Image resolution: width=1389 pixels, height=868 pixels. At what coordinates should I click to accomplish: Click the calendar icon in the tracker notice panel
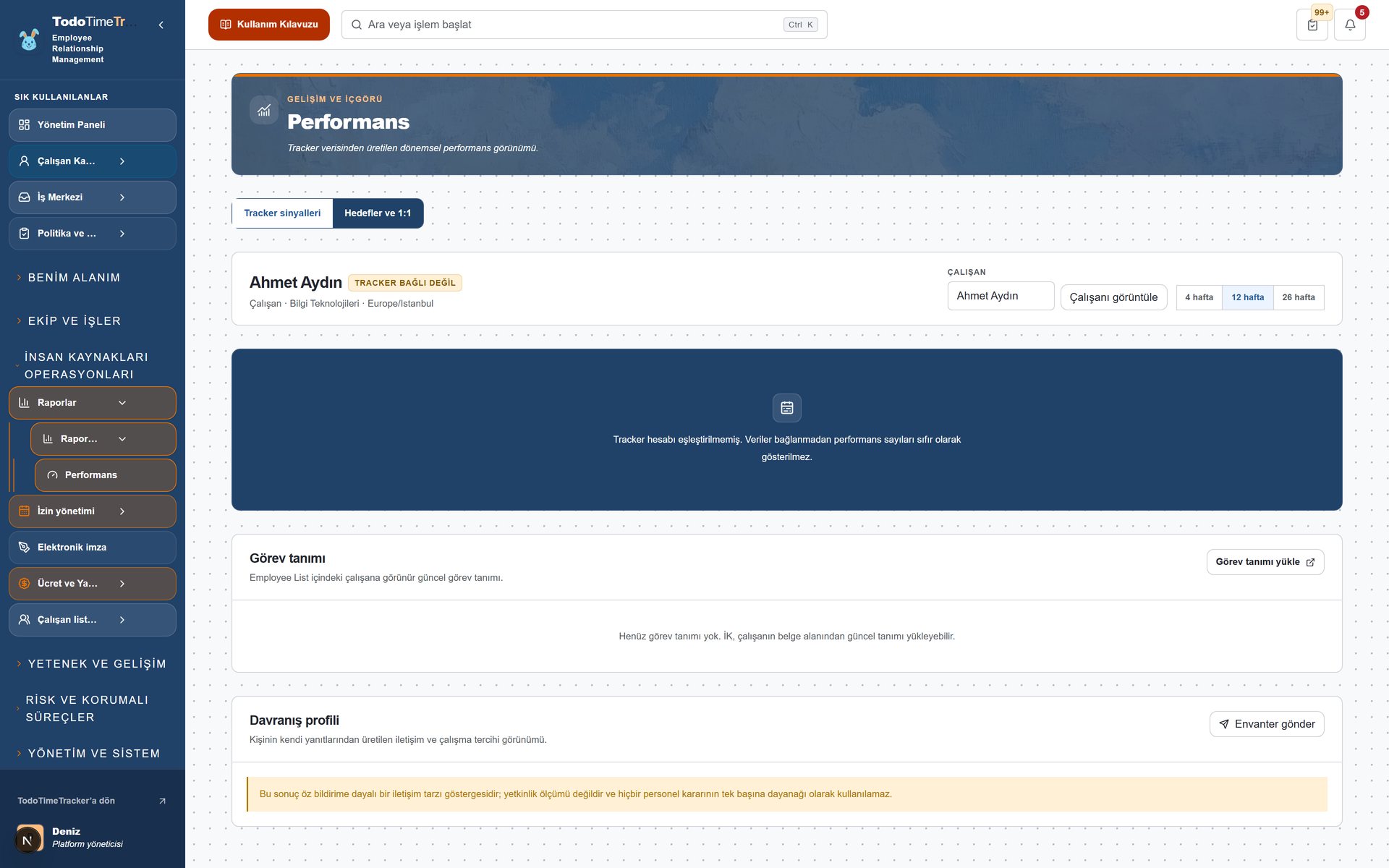pyautogui.click(x=787, y=408)
